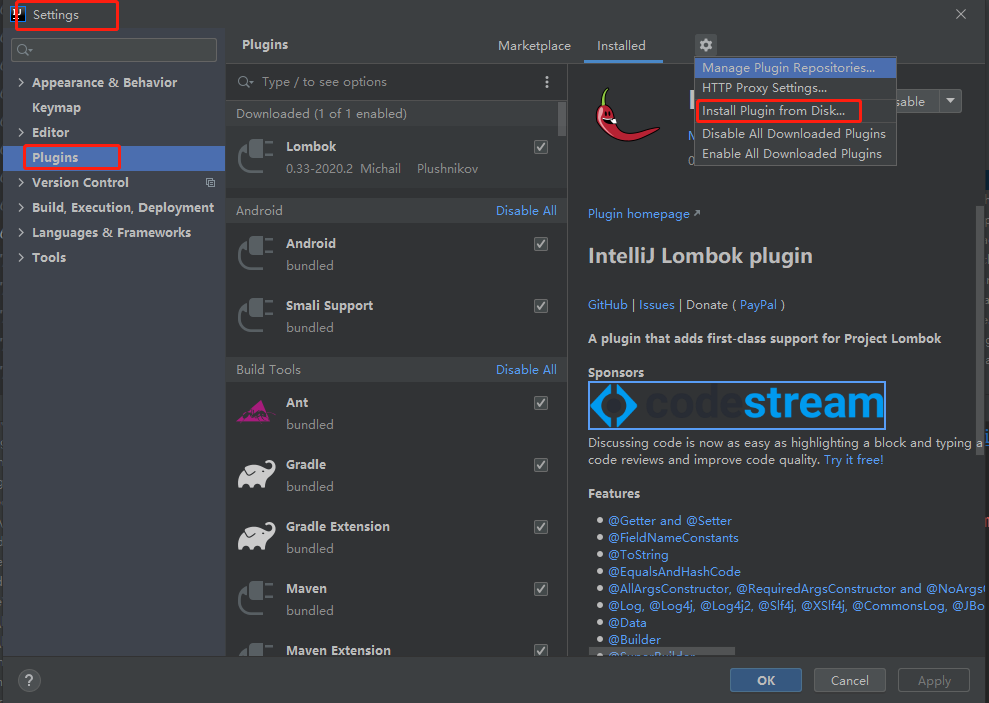Expand the Tools settings node
Screen dimensions: 989x703
tap(21, 257)
